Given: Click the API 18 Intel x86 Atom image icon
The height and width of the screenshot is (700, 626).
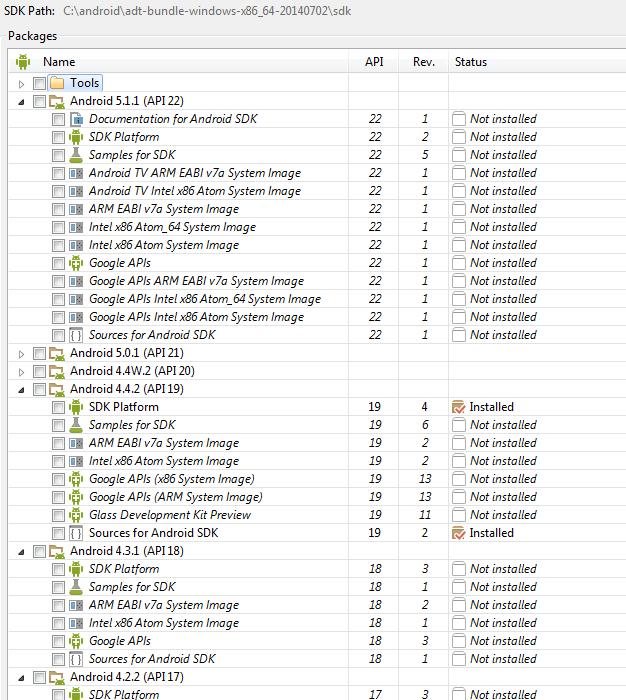Looking at the screenshot, I should click(76, 623).
